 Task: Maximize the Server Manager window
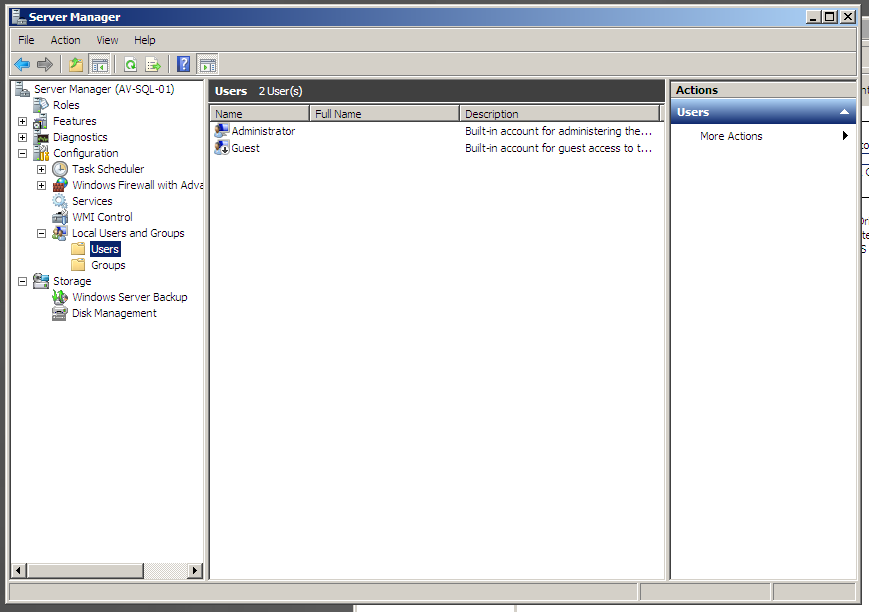[830, 17]
